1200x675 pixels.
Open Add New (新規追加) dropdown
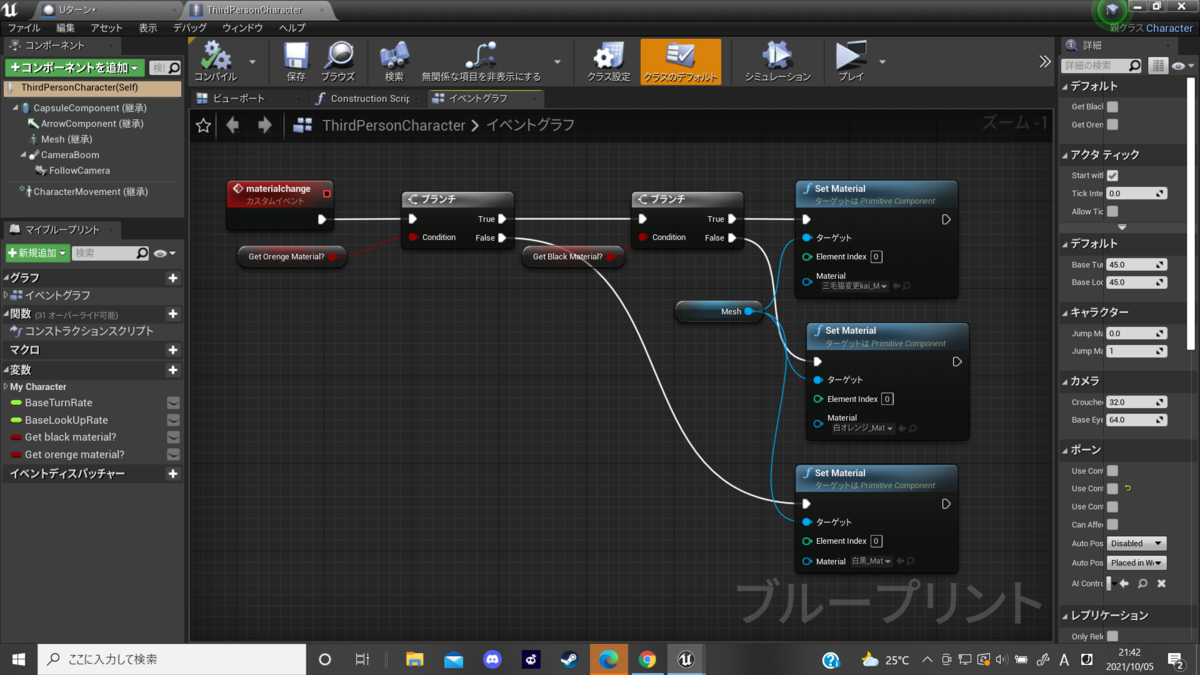pyautogui.click(x=37, y=253)
